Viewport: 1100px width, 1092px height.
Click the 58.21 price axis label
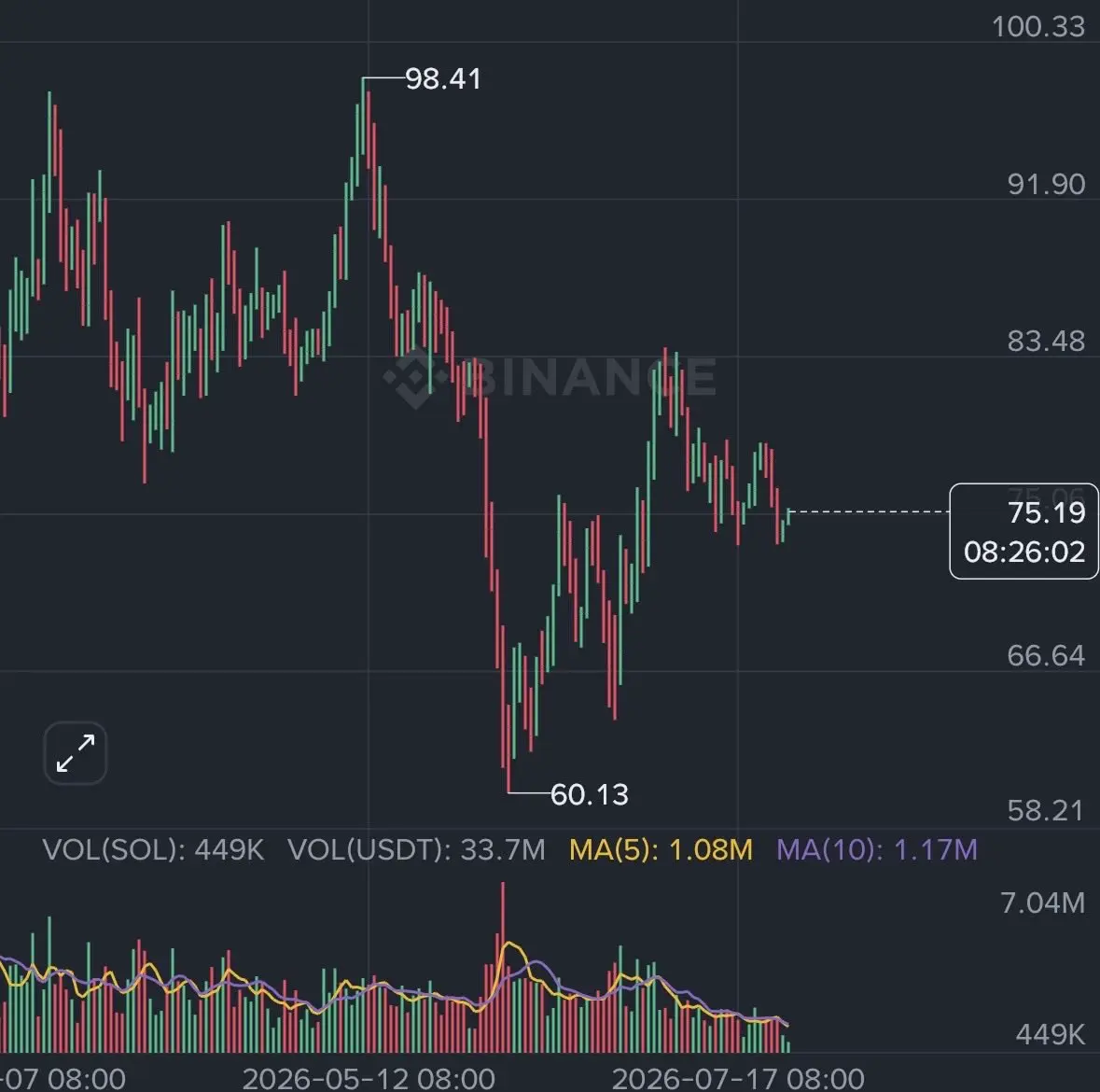point(1046,810)
